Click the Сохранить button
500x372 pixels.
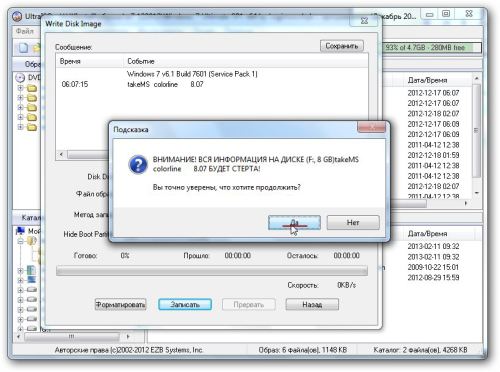[x=342, y=46]
